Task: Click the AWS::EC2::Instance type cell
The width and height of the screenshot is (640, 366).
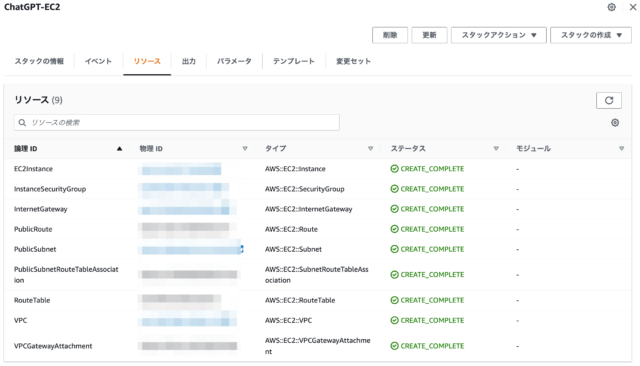Action: coord(295,169)
